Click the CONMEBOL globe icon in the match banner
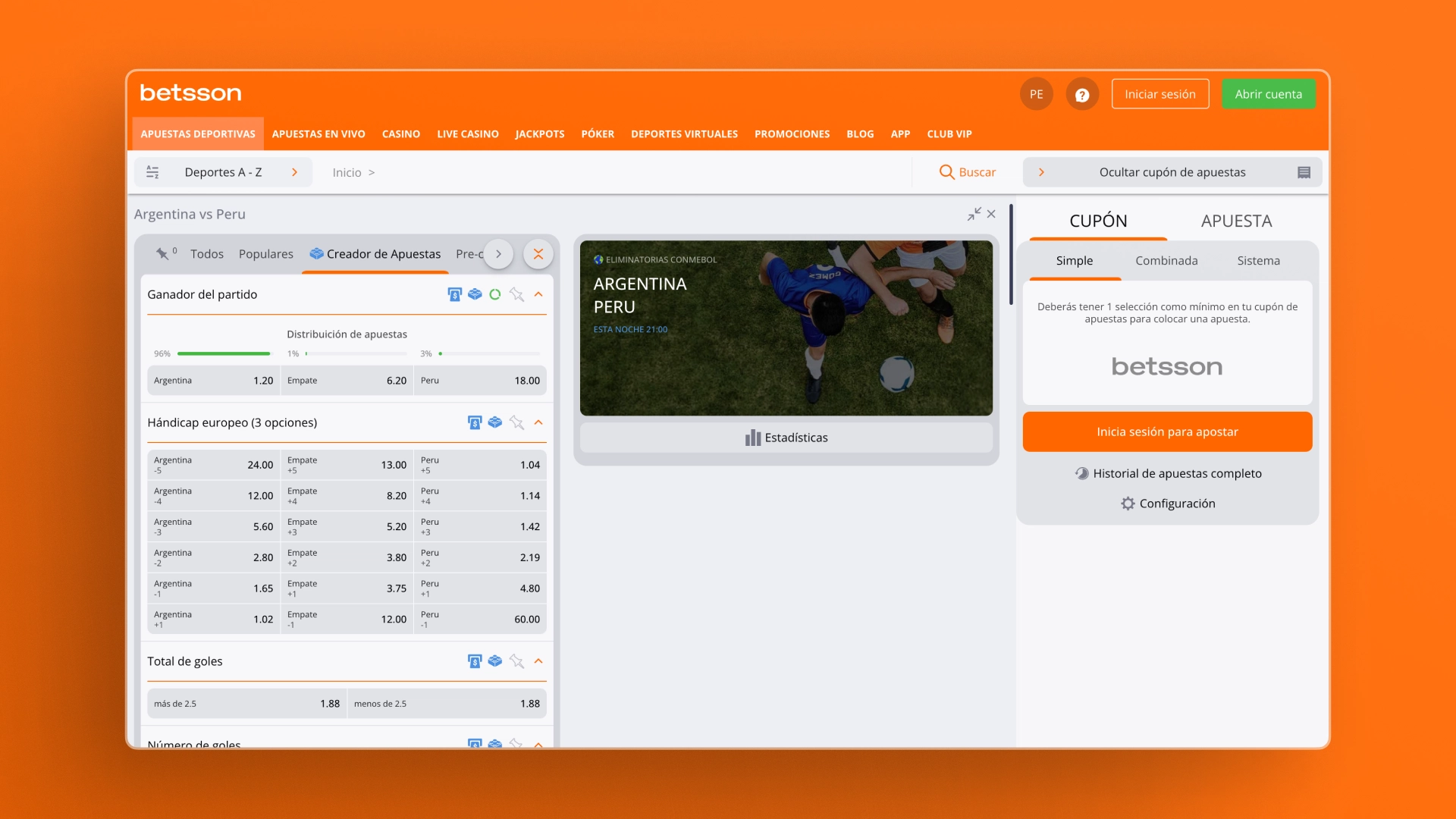Image resolution: width=1456 pixels, height=819 pixels. 598,259
